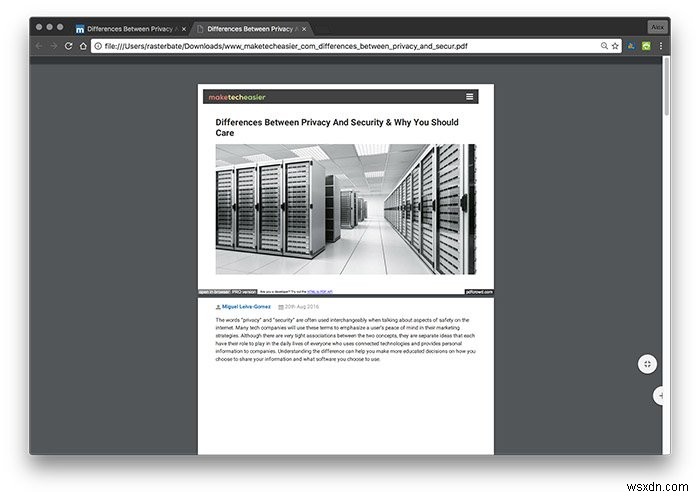Open the hamburger menu in the maketecheasier header

coord(470,96)
